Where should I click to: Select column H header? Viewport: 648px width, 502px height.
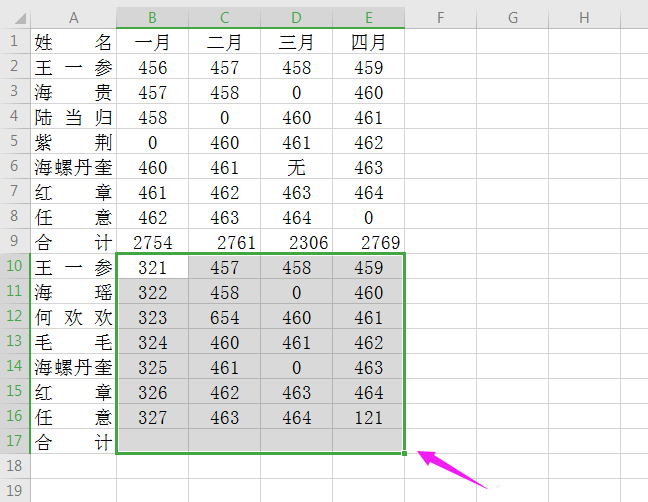[x=584, y=18]
